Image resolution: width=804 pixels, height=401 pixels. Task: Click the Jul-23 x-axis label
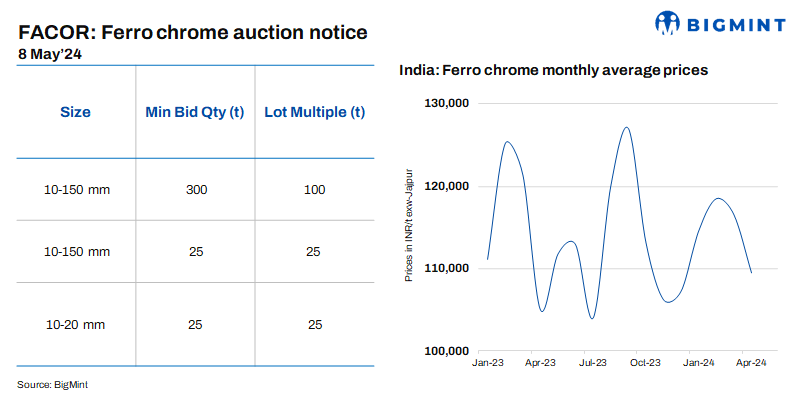592,364
